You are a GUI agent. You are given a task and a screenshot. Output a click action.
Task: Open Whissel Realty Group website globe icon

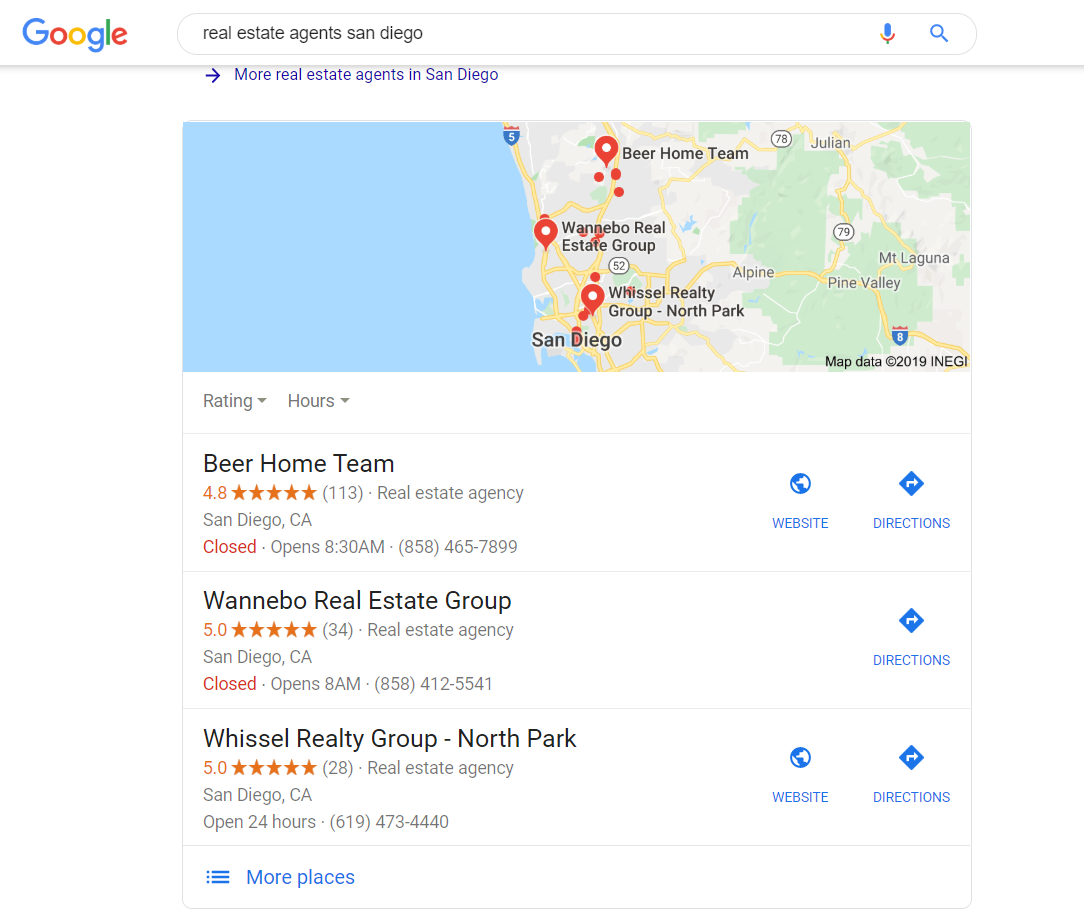pyautogui.click(x=800, y=758)
